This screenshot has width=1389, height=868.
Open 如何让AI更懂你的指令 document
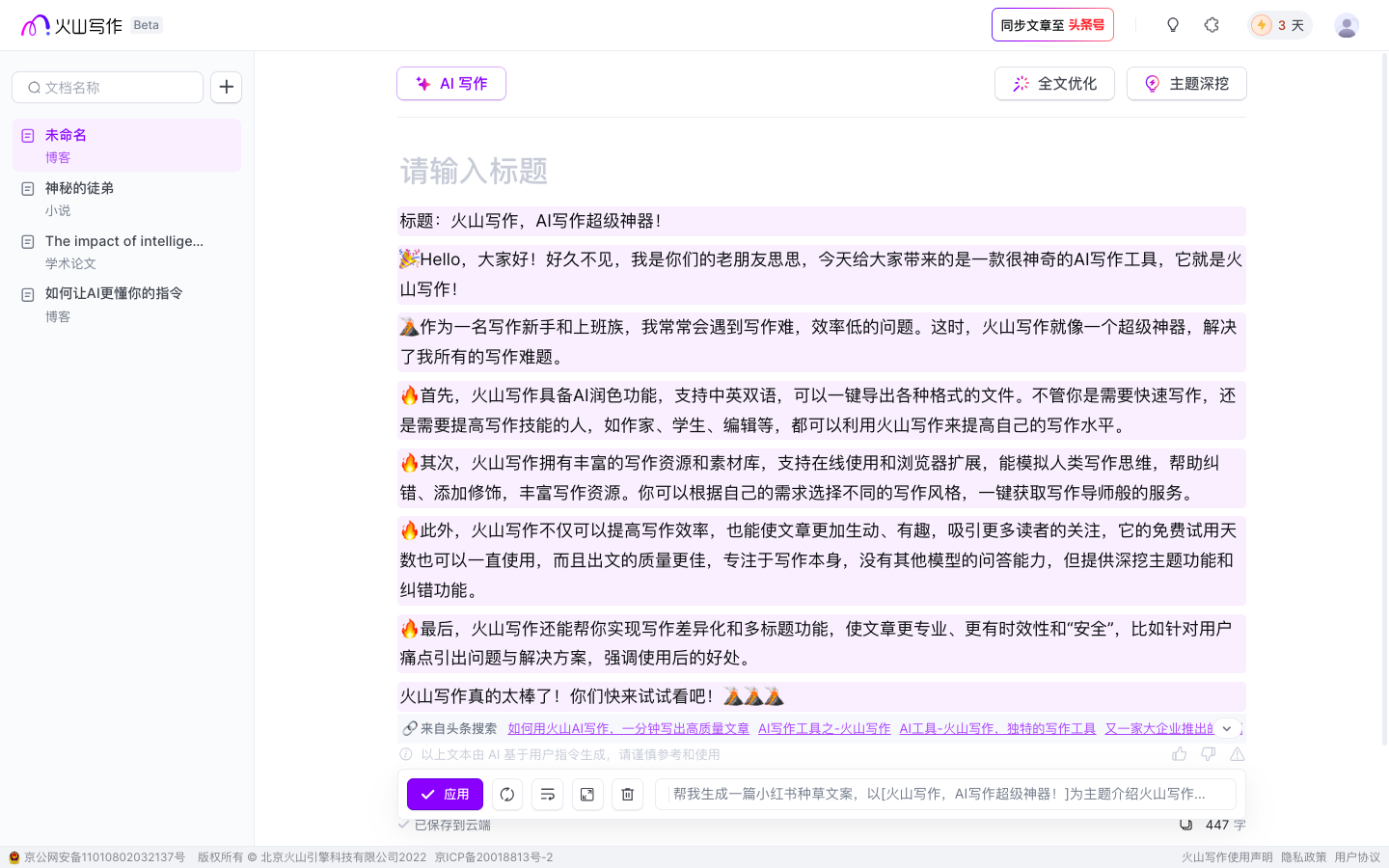click(126, 304)
